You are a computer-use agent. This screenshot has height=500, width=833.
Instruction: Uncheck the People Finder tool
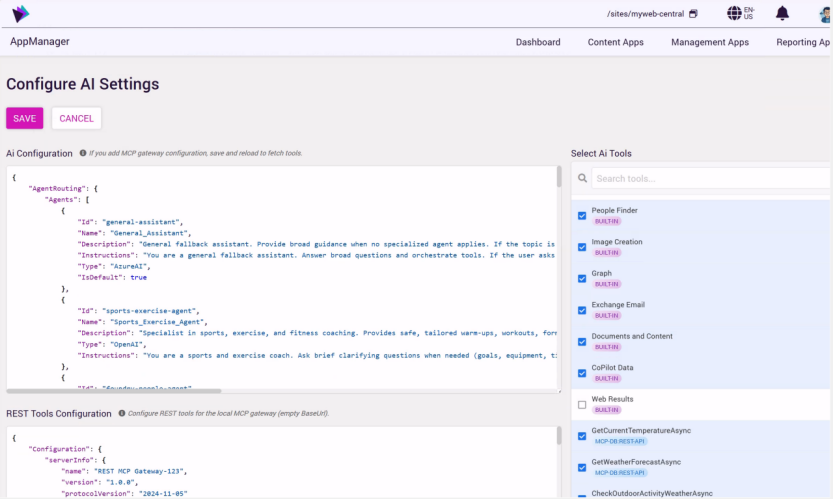coord(582,216)
